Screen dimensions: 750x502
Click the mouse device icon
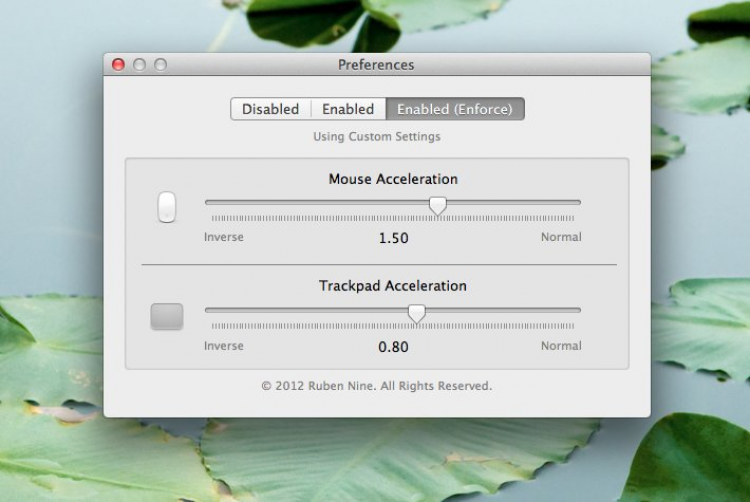(x=166, y=207)
